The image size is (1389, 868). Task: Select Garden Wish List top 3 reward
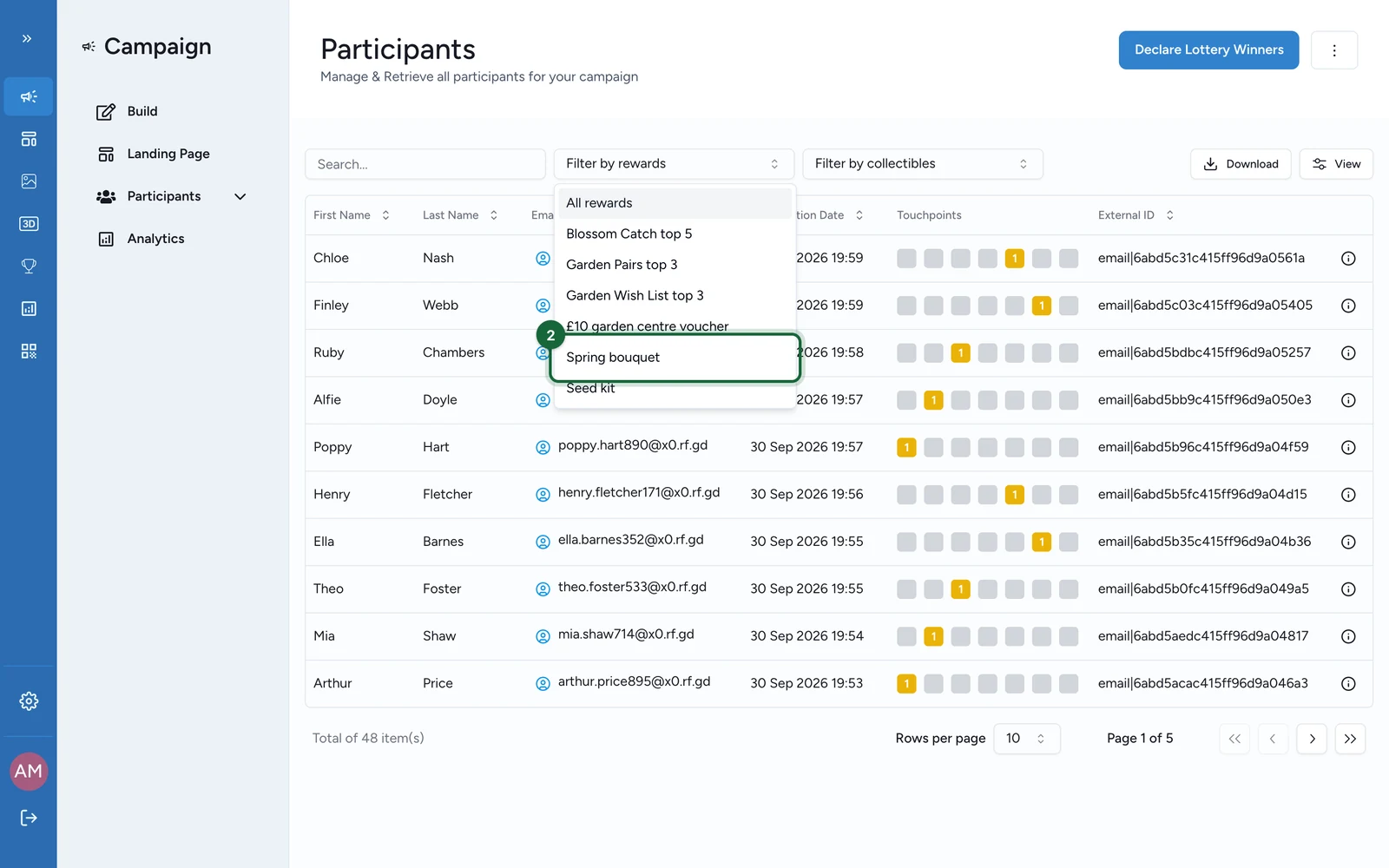[675, 296]
